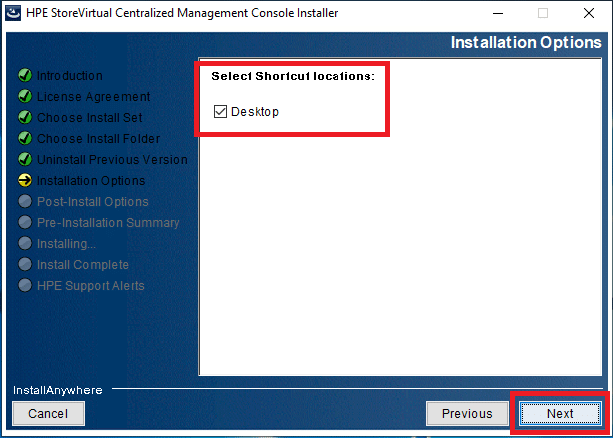
Task: Minimize the installer window
Action: pyautogui.click(x=498, y=13)
